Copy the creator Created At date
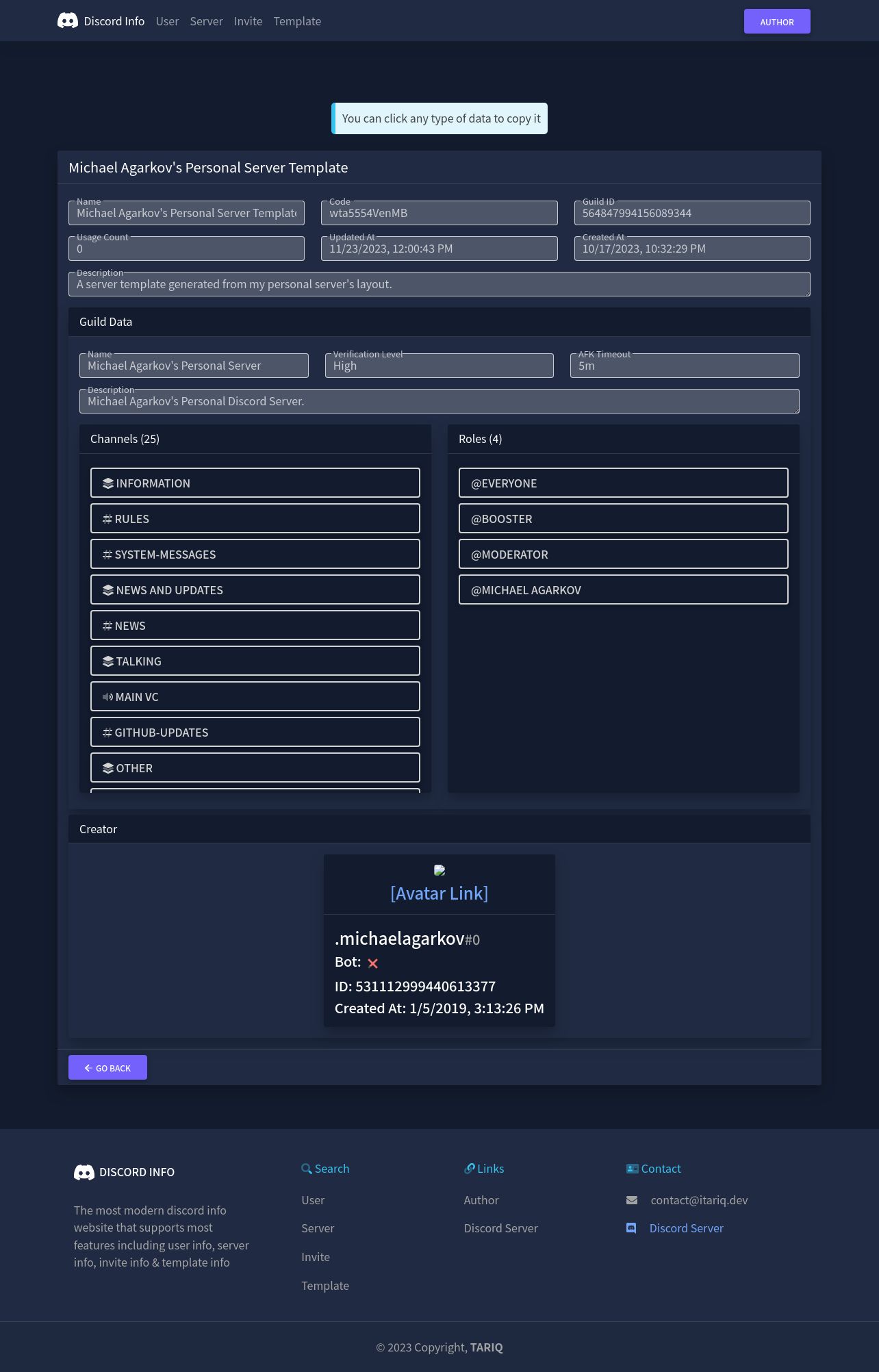This screenshot has width=879, height=1372. coord(439,1008)
